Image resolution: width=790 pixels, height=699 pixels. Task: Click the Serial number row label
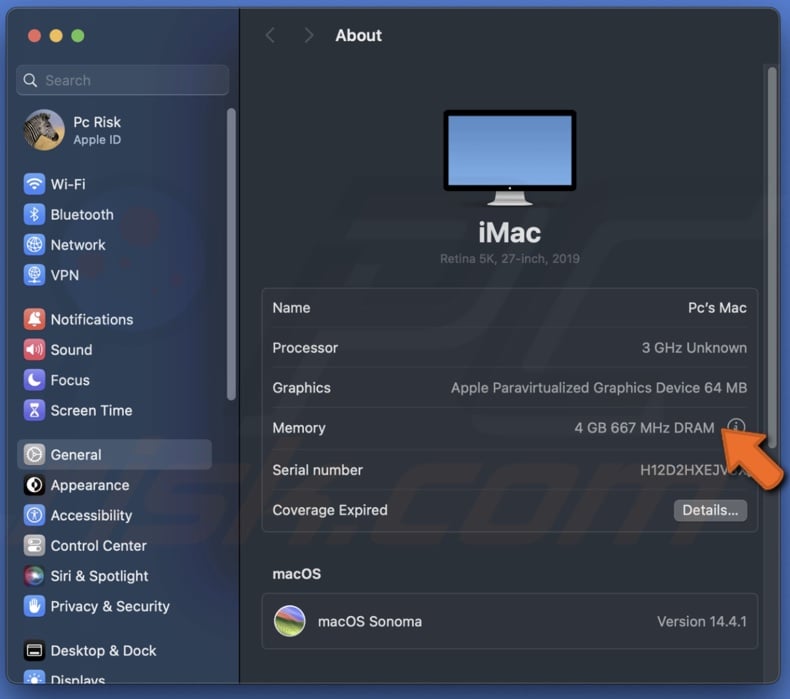tap(317, 470)
